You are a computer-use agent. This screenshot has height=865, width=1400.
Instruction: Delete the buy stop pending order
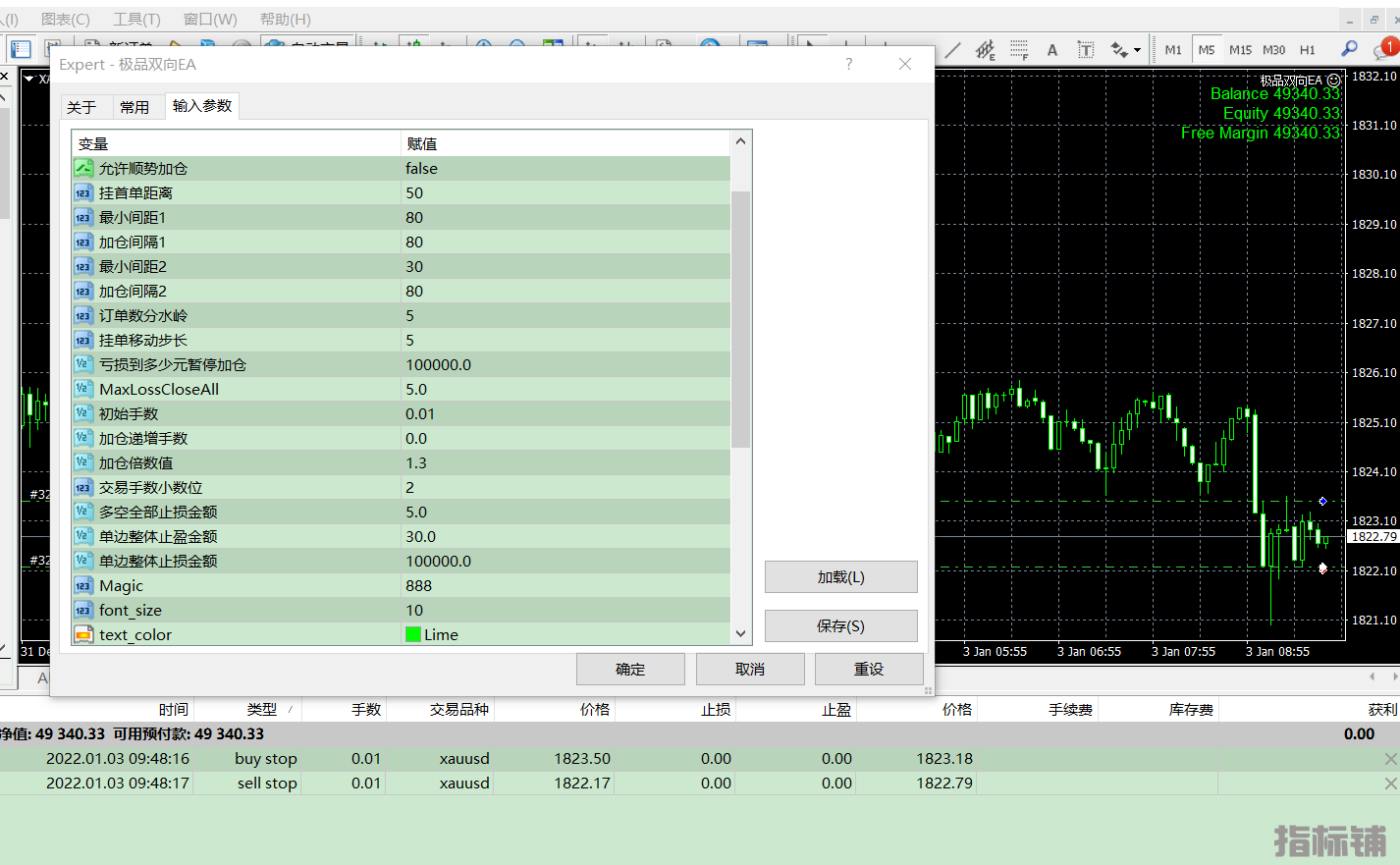pos(1390,759)
